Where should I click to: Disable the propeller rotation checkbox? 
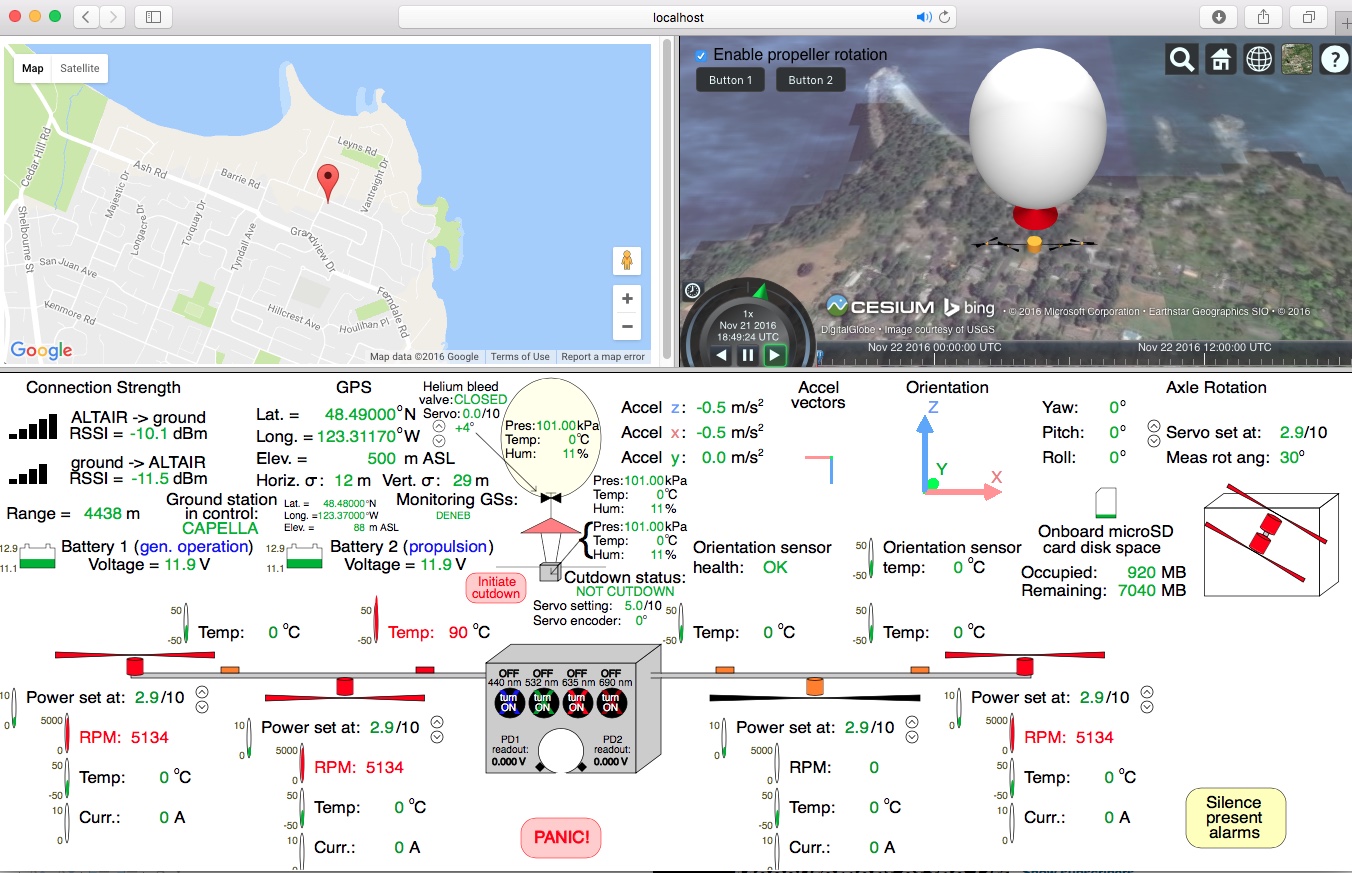pos(701,55)
